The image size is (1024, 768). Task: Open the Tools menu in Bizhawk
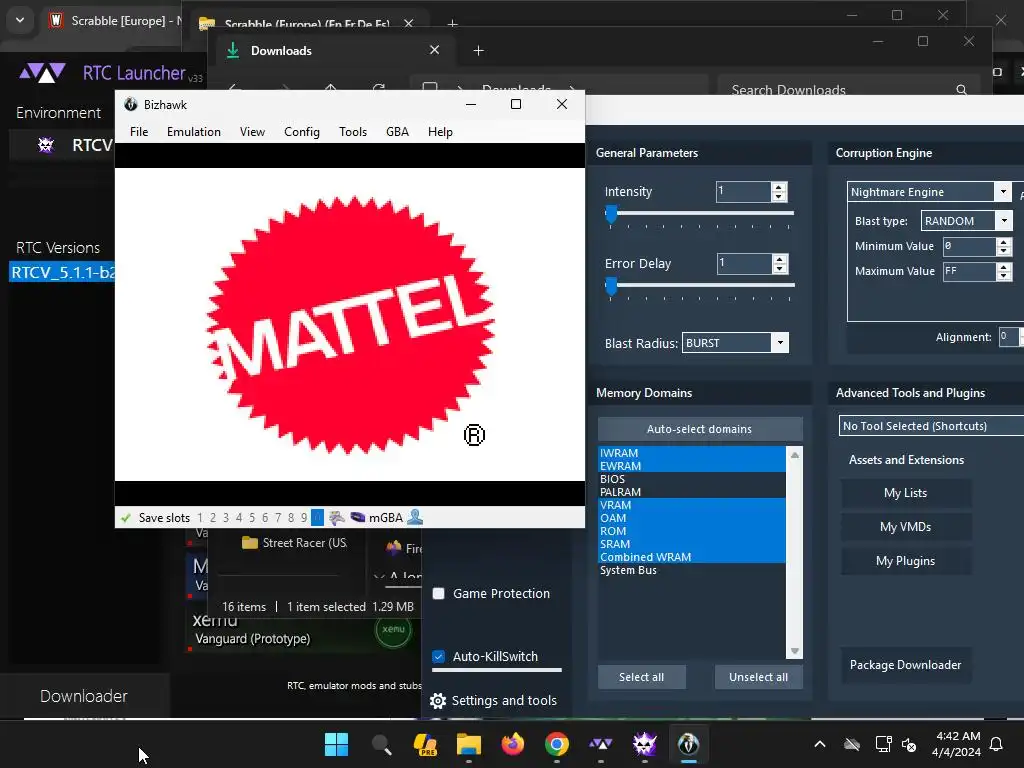[353, 132]
